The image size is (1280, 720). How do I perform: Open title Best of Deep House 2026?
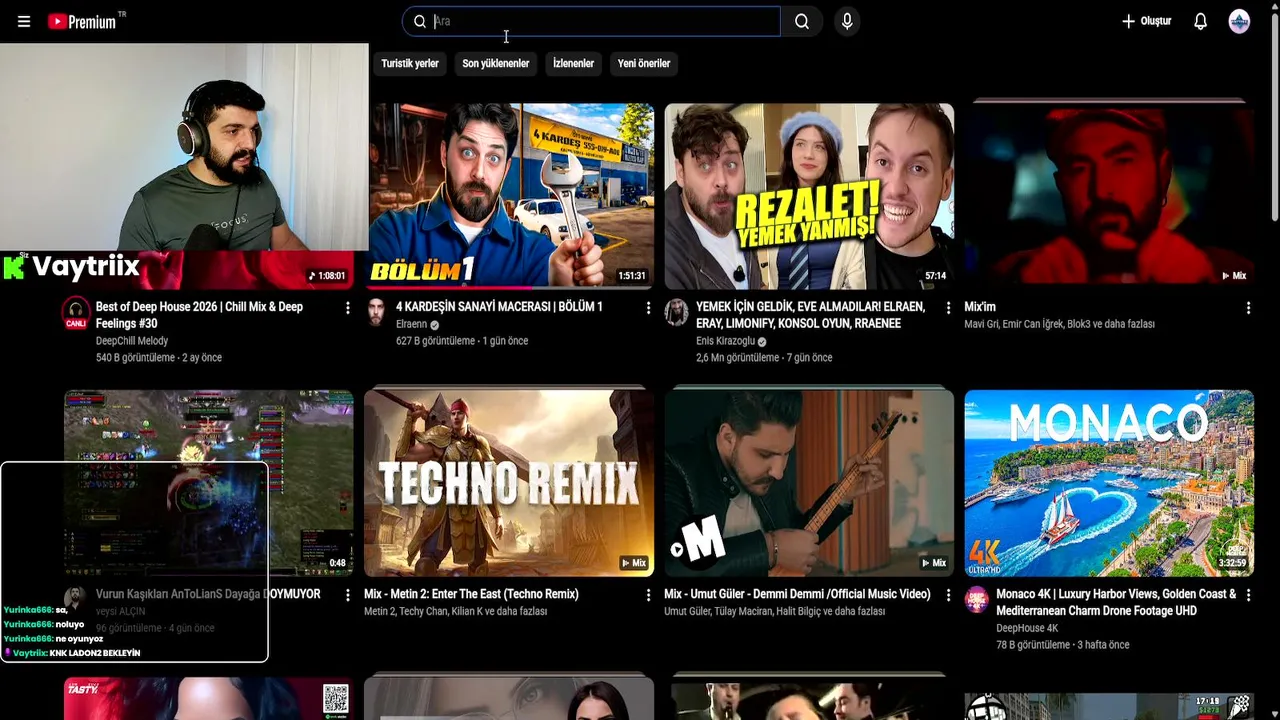pyautogui.click(x=199, y=315)
